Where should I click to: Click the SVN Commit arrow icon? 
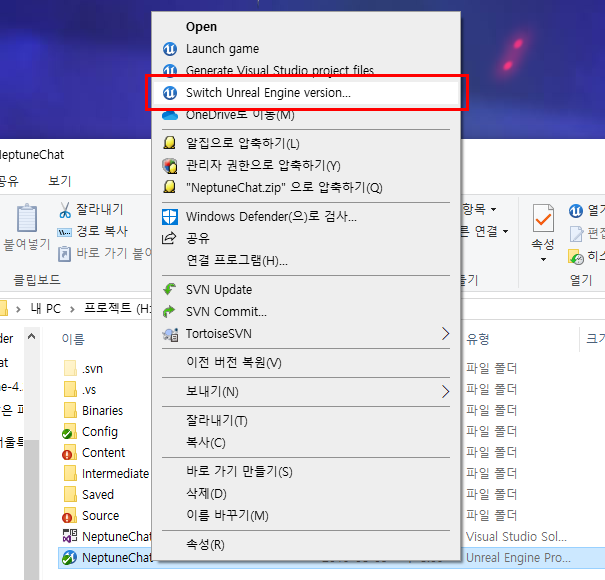coord(169,311)
